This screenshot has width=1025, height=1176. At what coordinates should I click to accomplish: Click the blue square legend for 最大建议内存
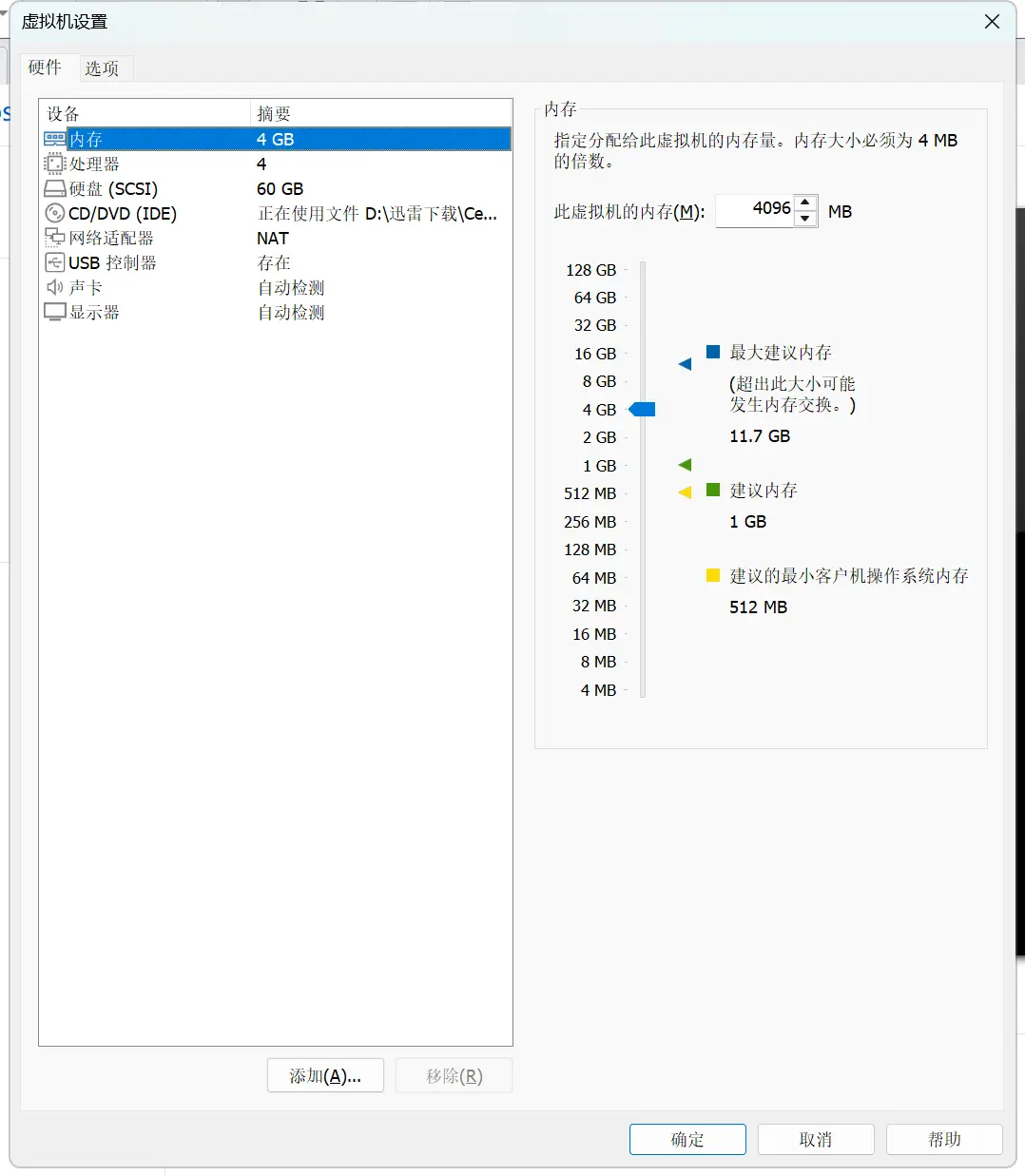pyautogui.click(x=713, y=352)
